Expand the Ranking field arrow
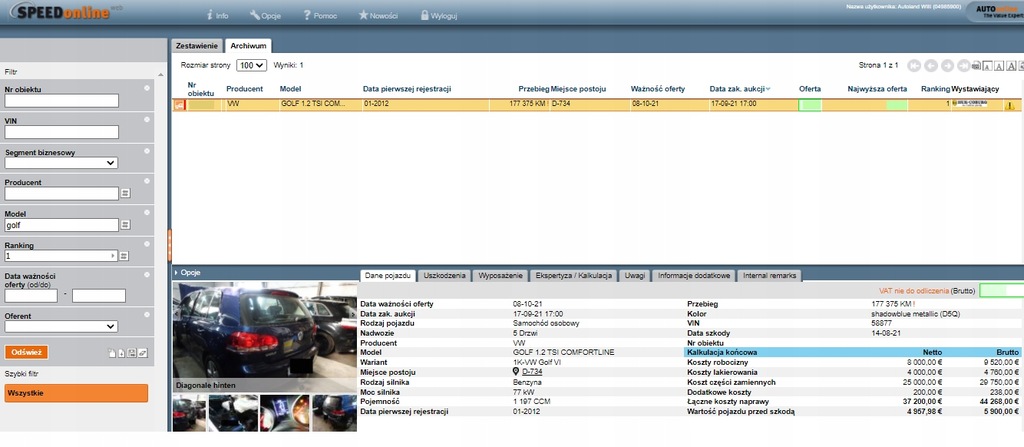Viewport: 1024px width, 447px height. (114, 256)
